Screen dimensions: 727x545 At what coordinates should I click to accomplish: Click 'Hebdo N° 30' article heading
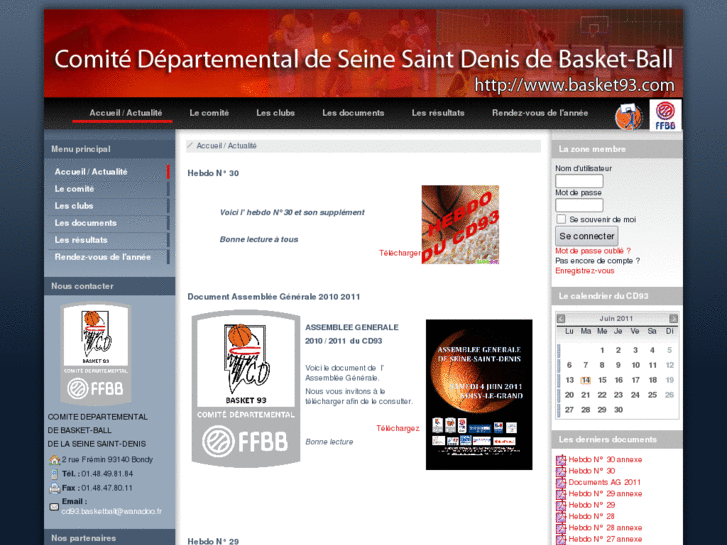point(213,173)
